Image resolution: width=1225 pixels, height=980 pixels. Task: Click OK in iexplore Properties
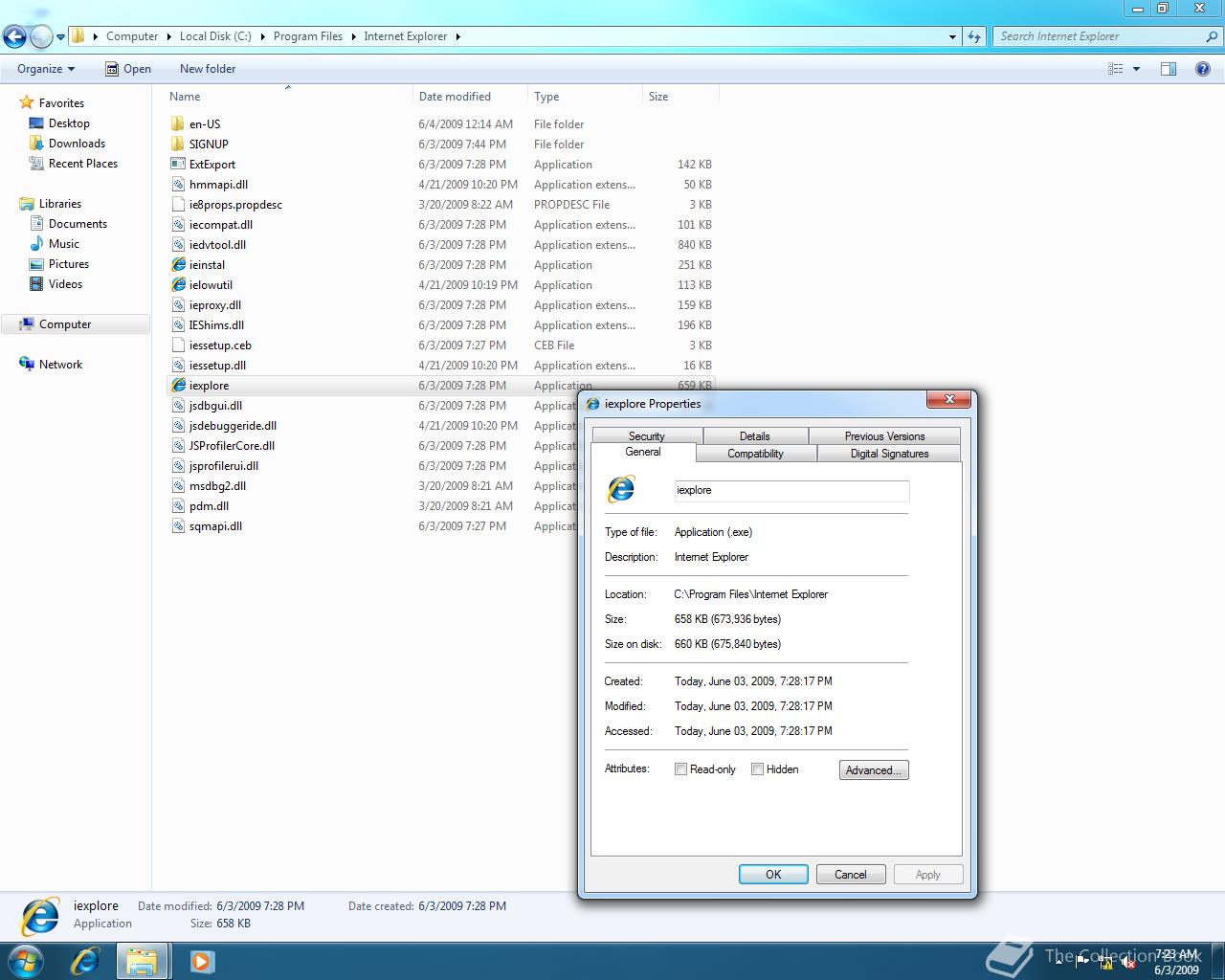[773, 875]
